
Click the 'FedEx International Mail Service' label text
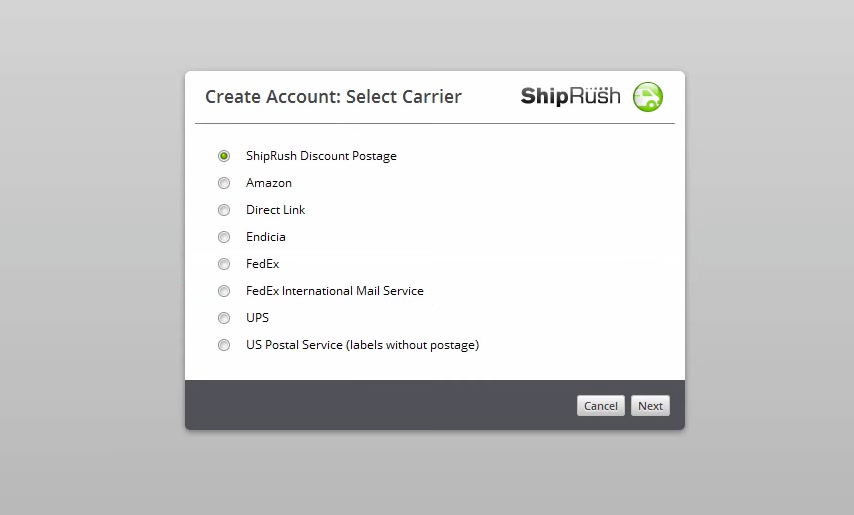335,291
